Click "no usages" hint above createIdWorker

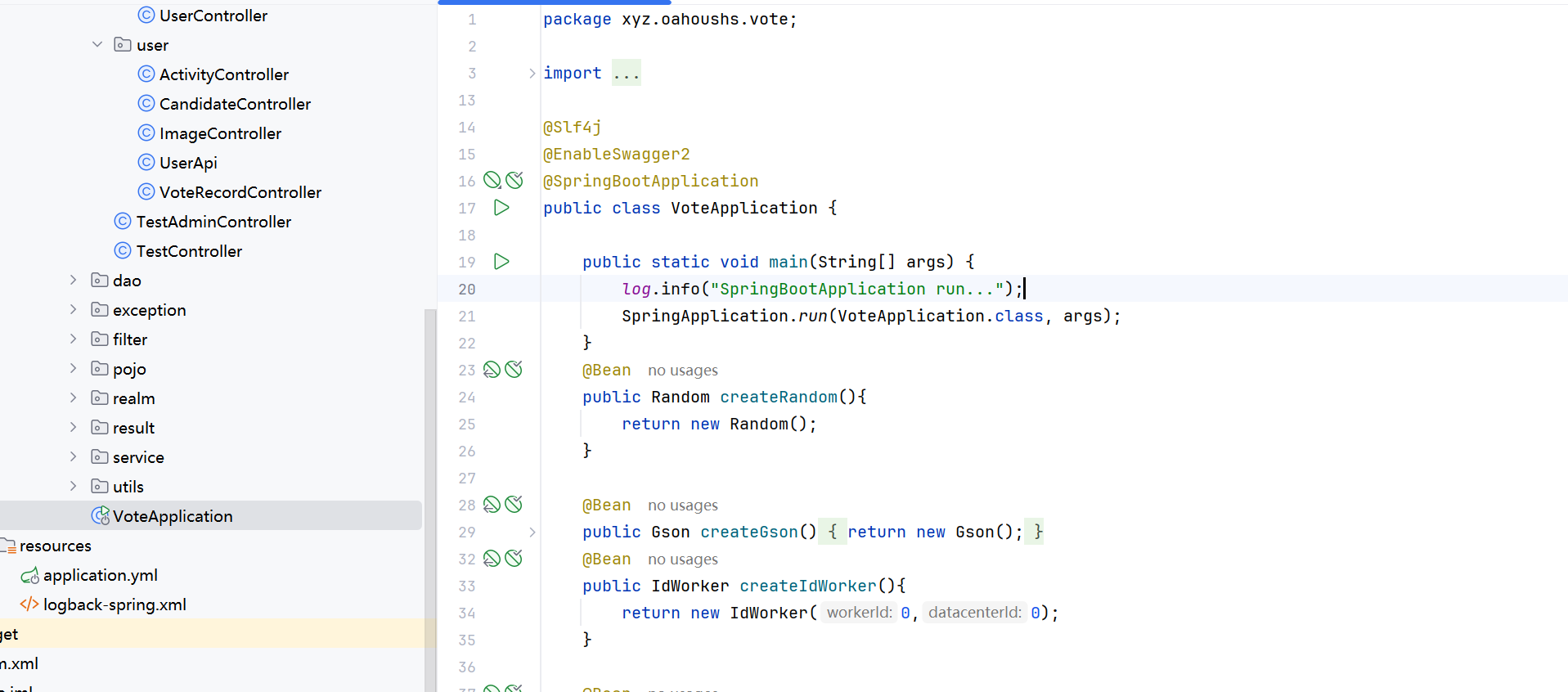[x=683, y=559]
